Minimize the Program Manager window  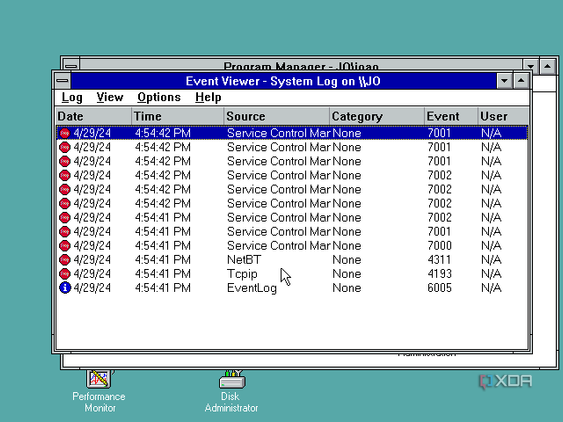(530, 66)
